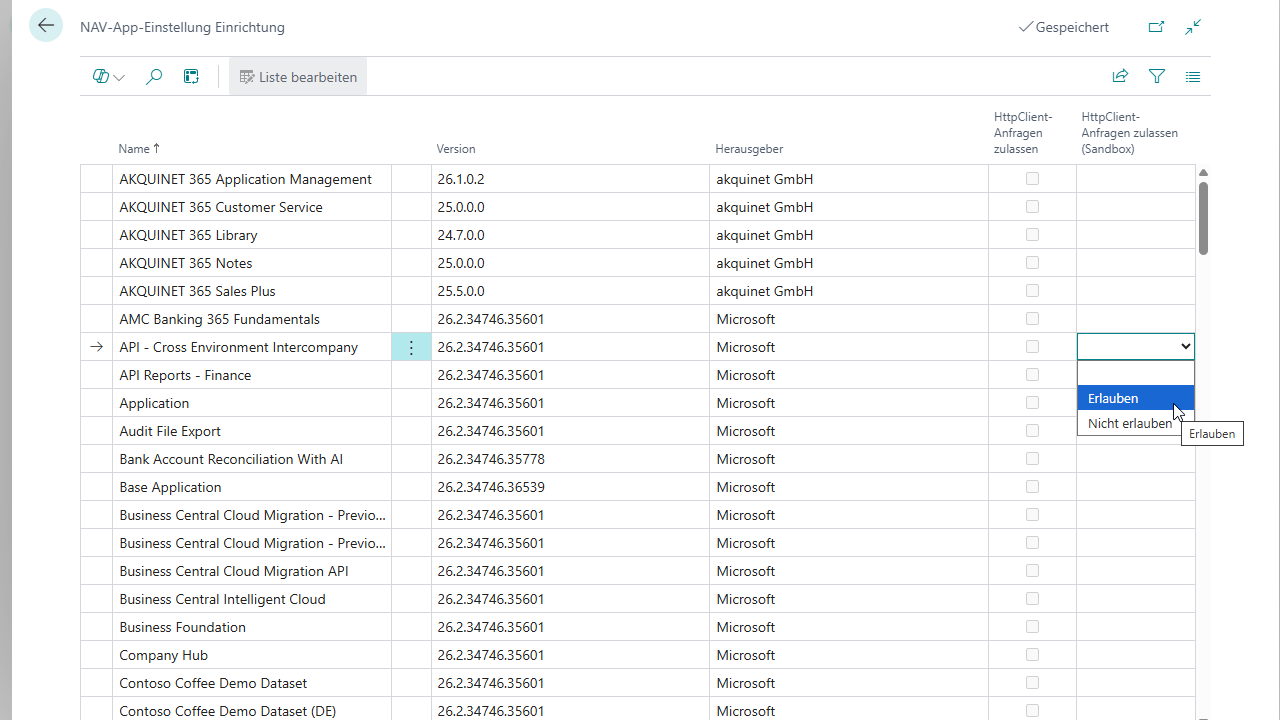Toggle checkbox for AKQUINET 365 Application Management
1280x720 pixels.
pyautogui.click(x=1032, y=179)
